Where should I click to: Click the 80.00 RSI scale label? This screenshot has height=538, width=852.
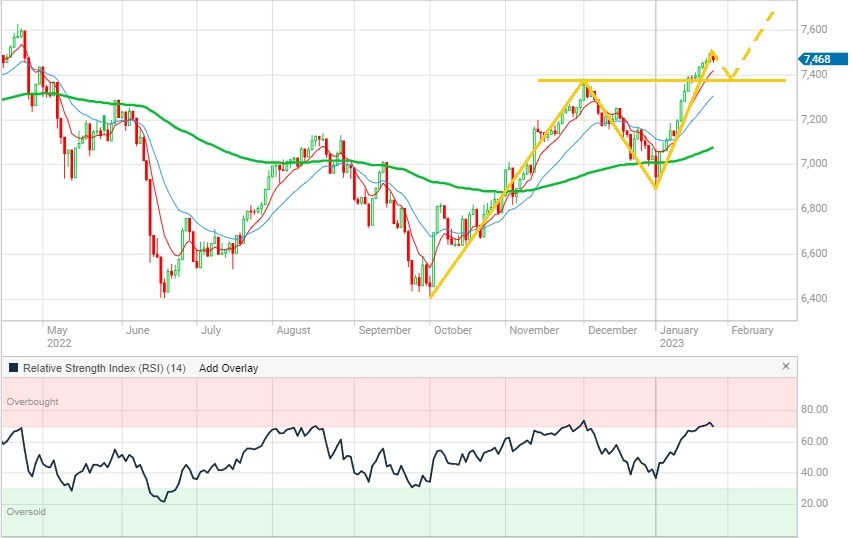[815, 410]
